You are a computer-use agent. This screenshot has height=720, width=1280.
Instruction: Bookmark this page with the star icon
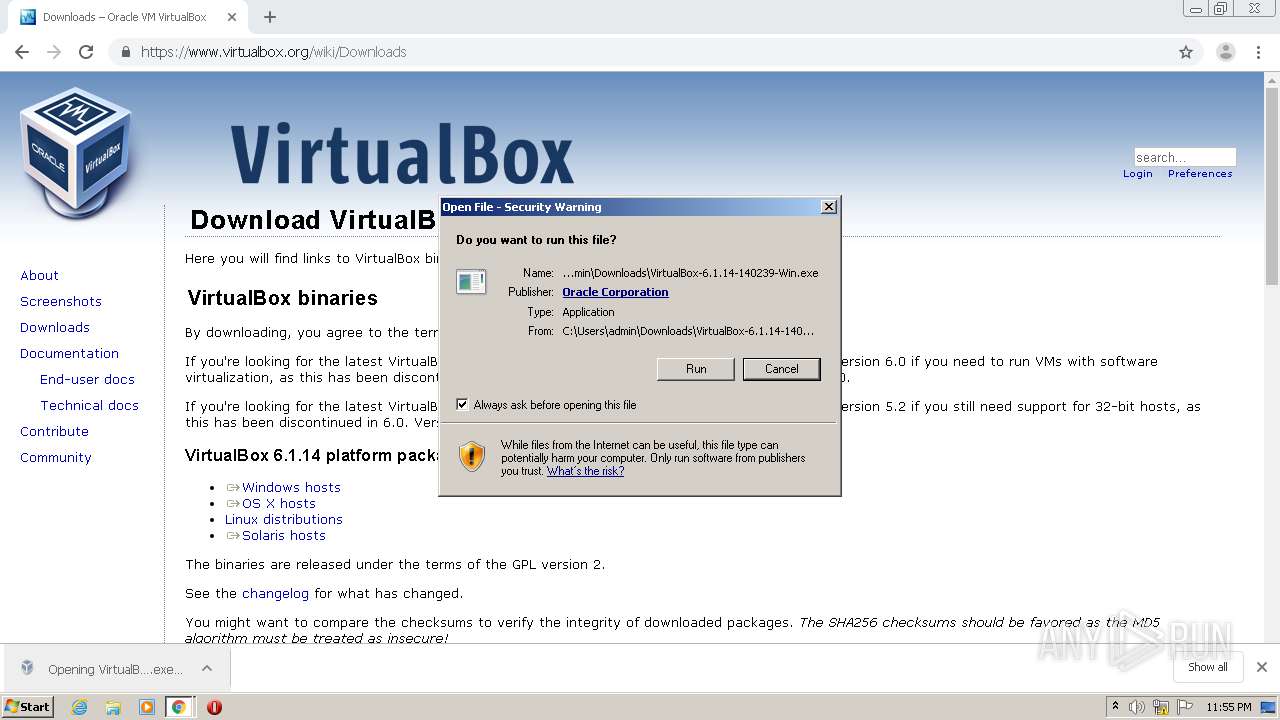1186,52
